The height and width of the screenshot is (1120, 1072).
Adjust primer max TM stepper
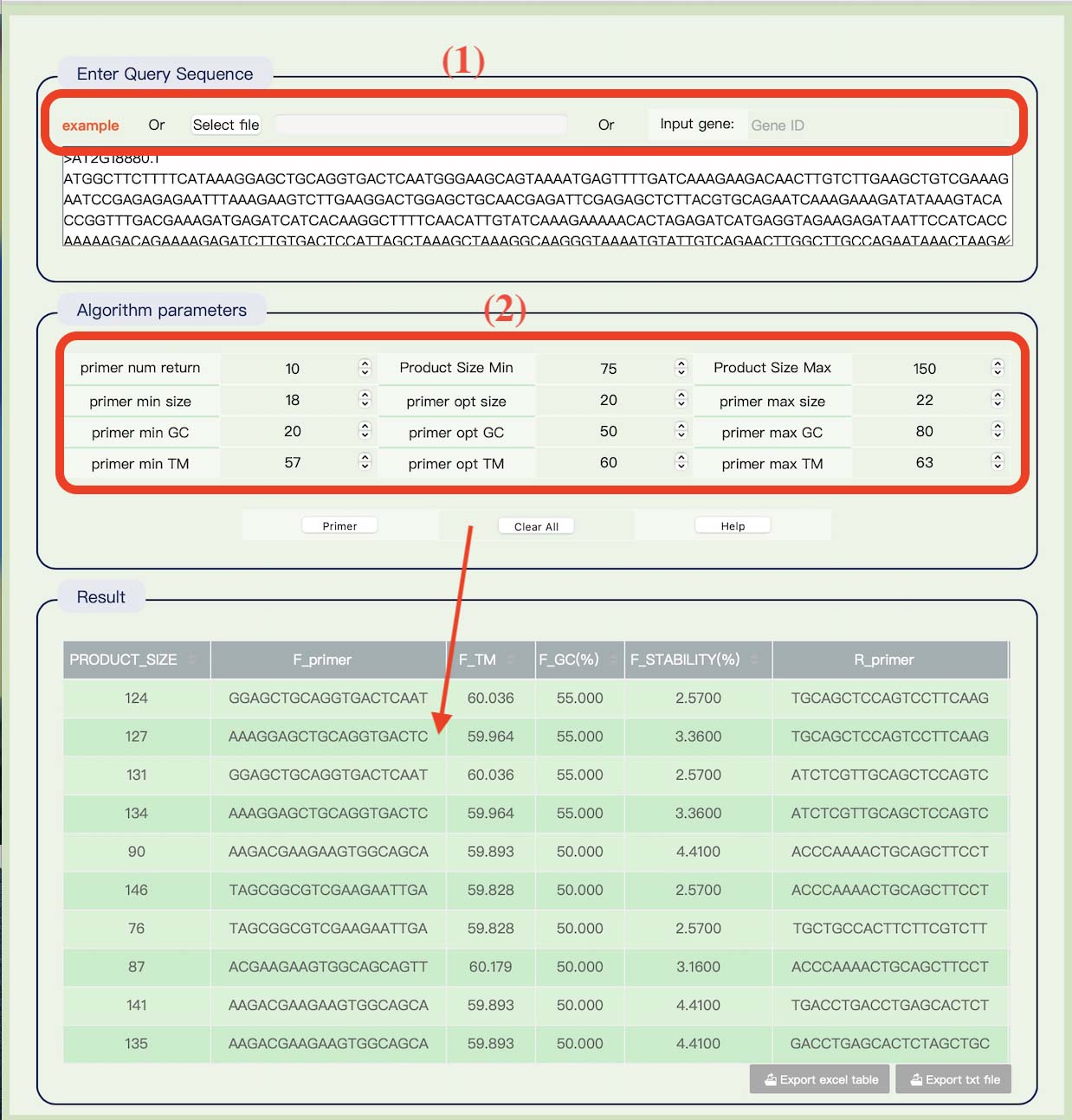click(998, 461)
